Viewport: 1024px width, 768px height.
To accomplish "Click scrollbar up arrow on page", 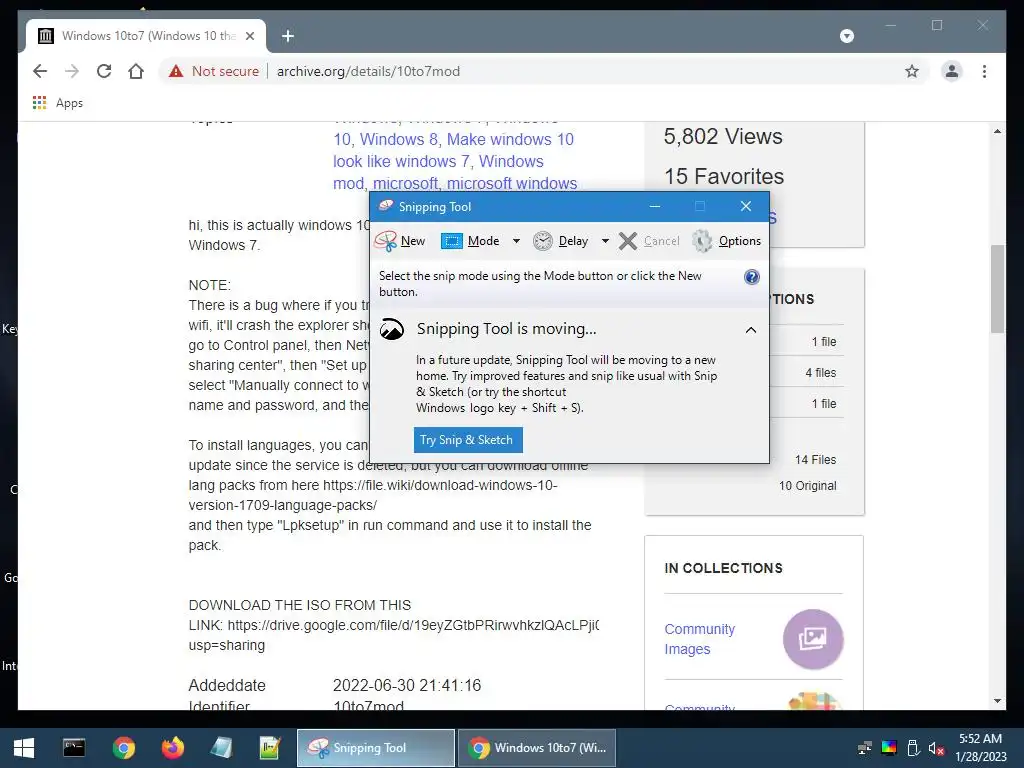I will pos(997,131).
